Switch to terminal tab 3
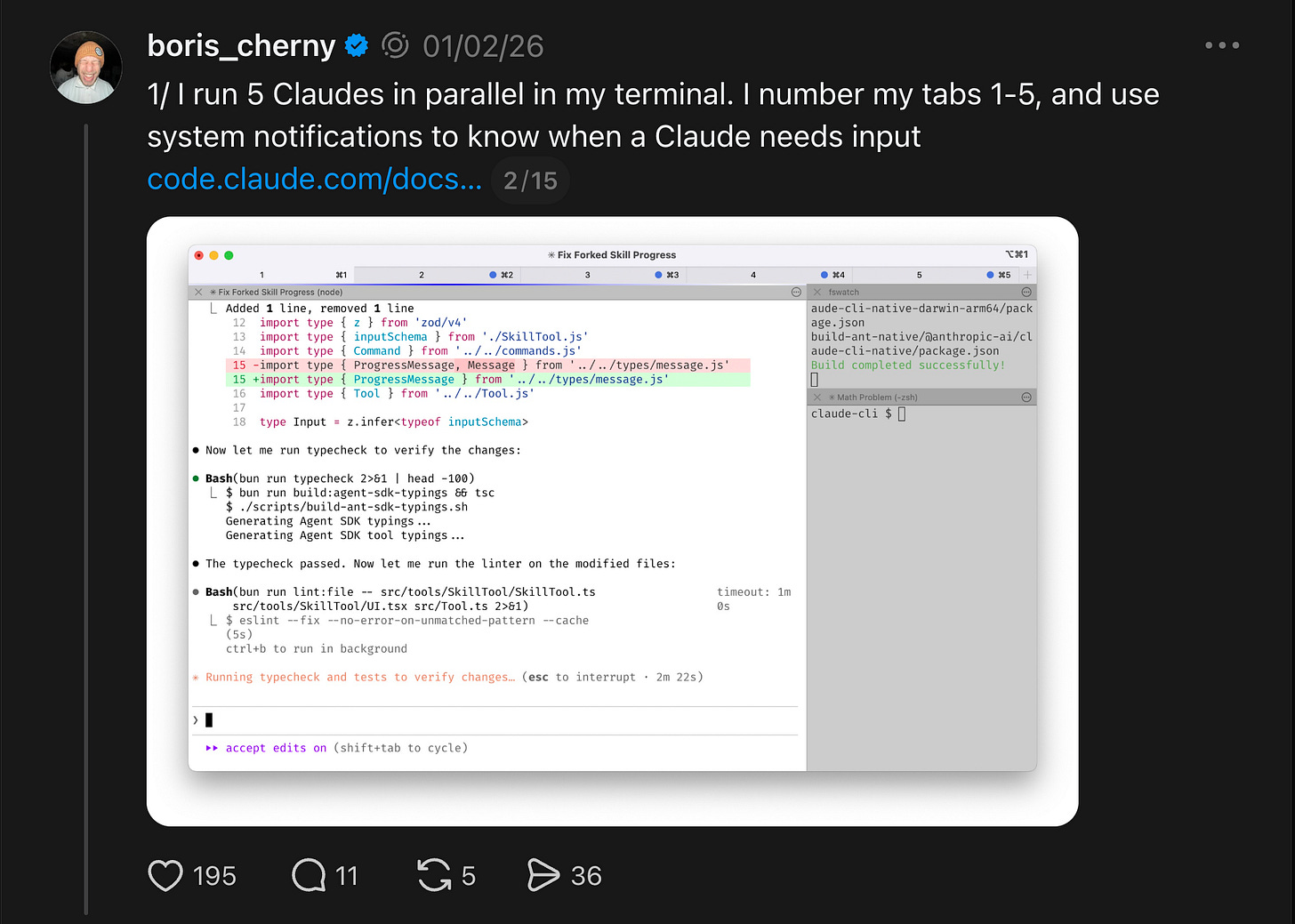The width and height of the screenshot is (1295, 924). 603,275
